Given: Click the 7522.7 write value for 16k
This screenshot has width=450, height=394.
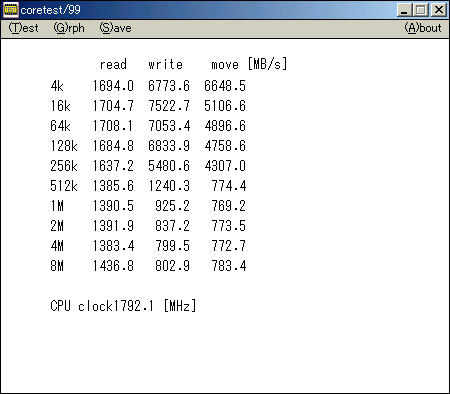Looking at the screenshot, I should [x=169, y=106].
